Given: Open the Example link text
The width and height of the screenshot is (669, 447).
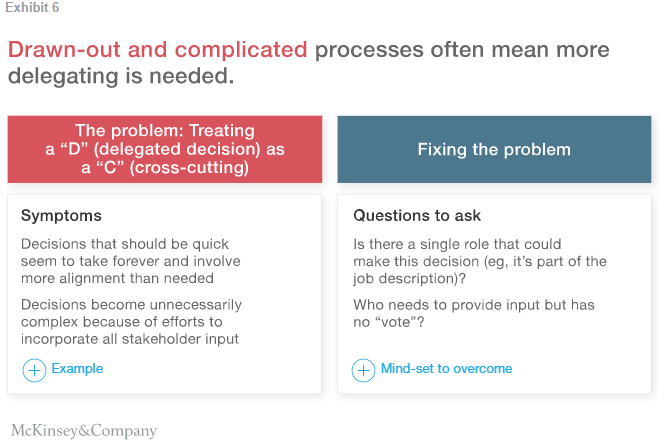Looking at the screenshot, I should click(x=77, y=369).
